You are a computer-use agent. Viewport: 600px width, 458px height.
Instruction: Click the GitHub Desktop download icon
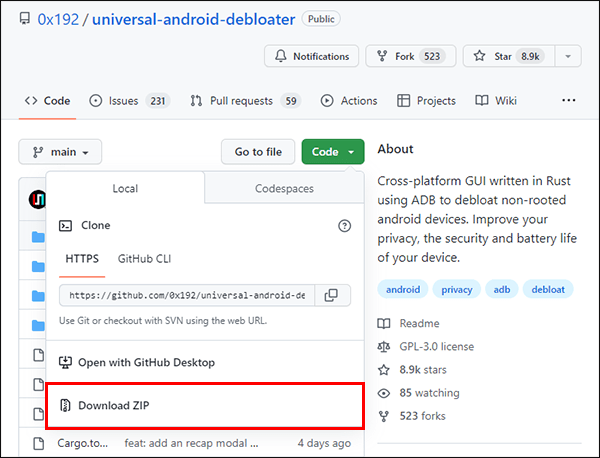[x=65, y=362]
